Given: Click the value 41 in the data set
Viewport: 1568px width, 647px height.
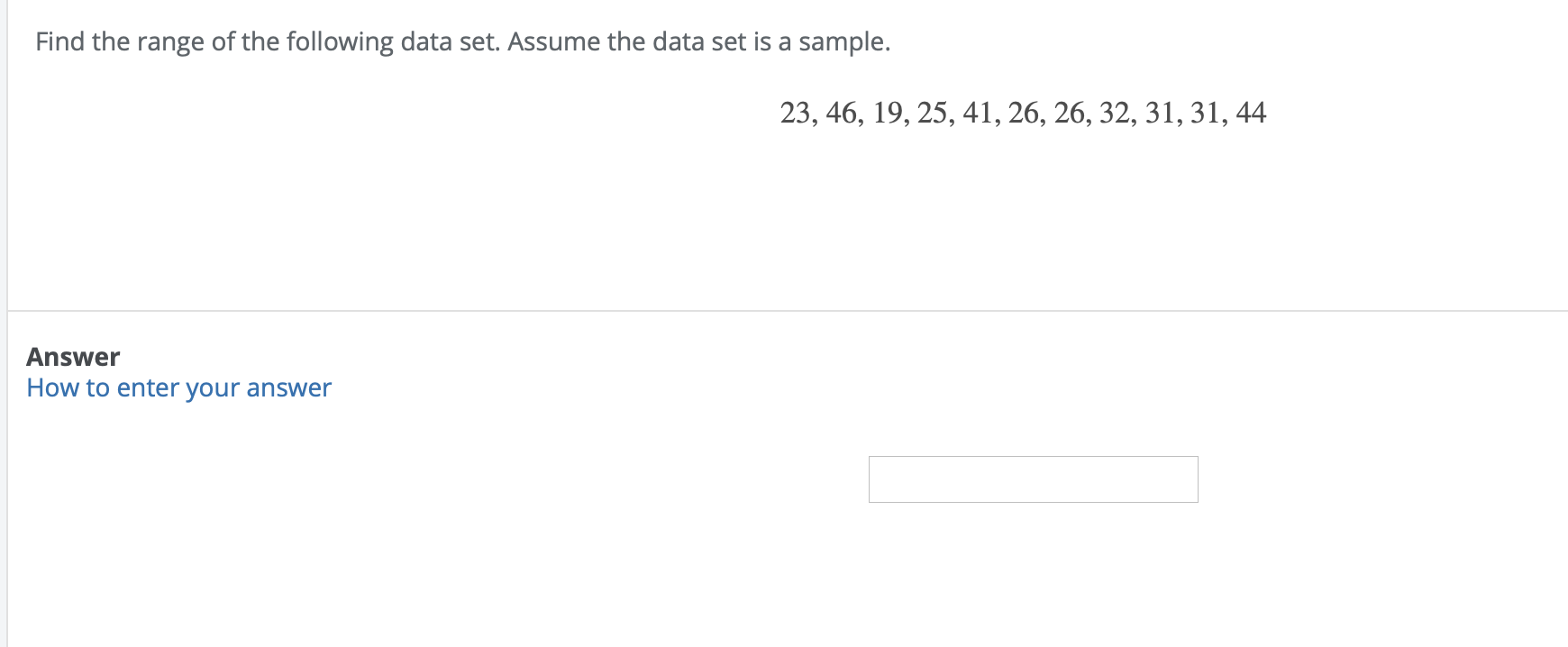Looking at the screenshot, I should click(978, 113).
